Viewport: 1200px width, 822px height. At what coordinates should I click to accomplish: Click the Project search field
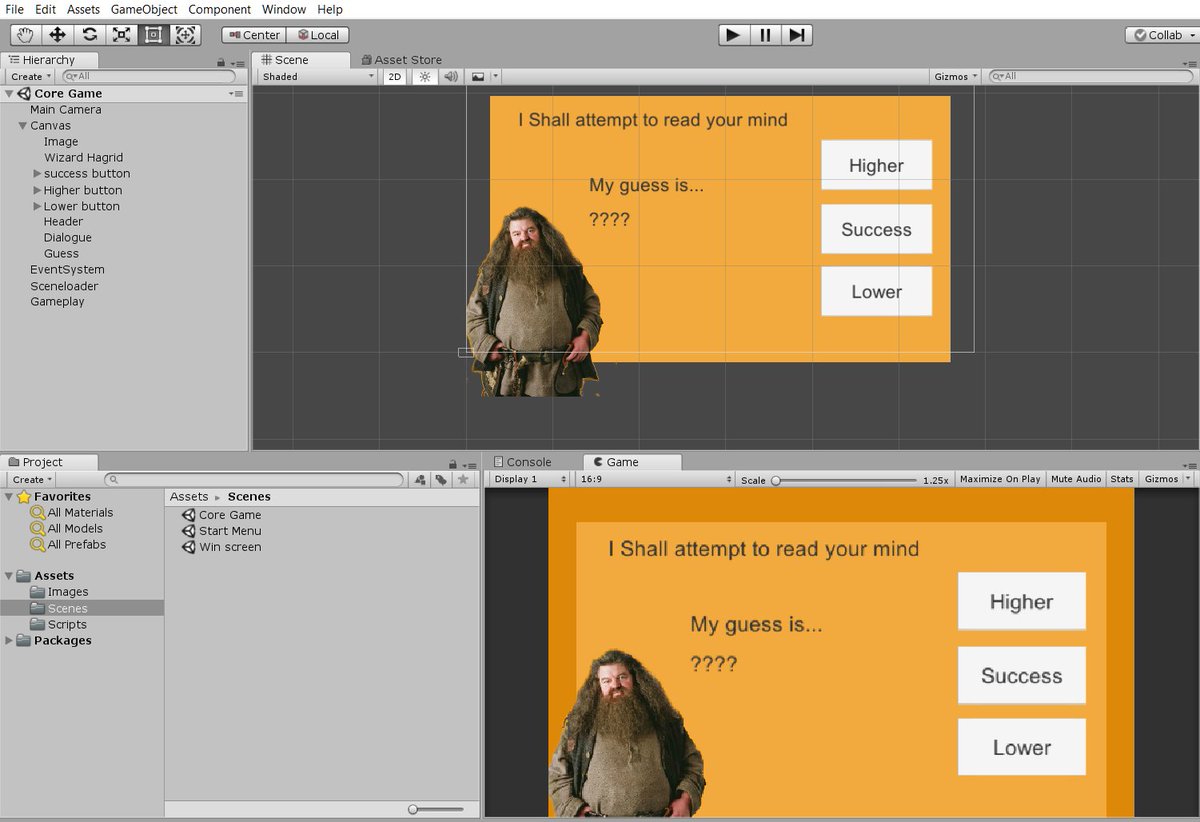tap(254, 480)
